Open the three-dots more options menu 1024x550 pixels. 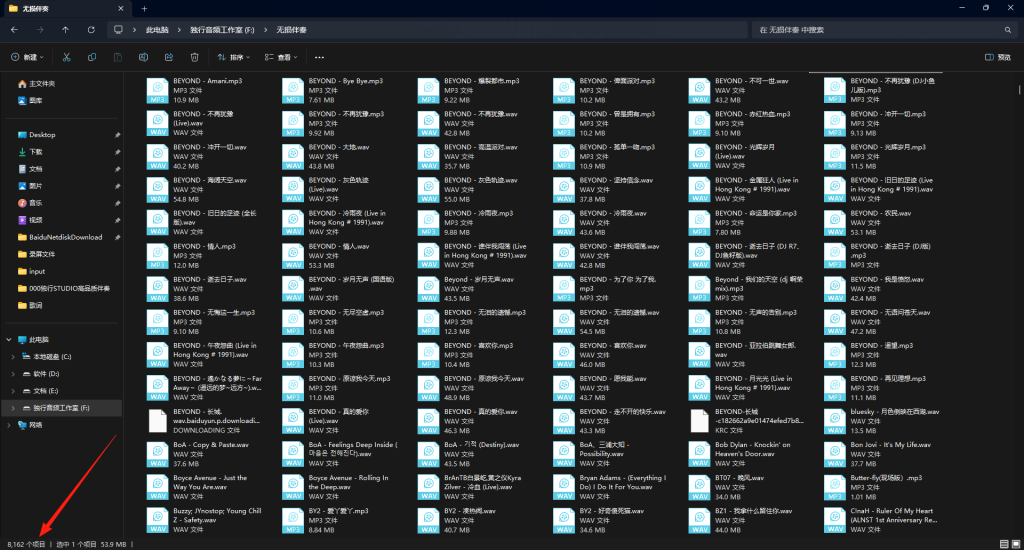[319, 57]
